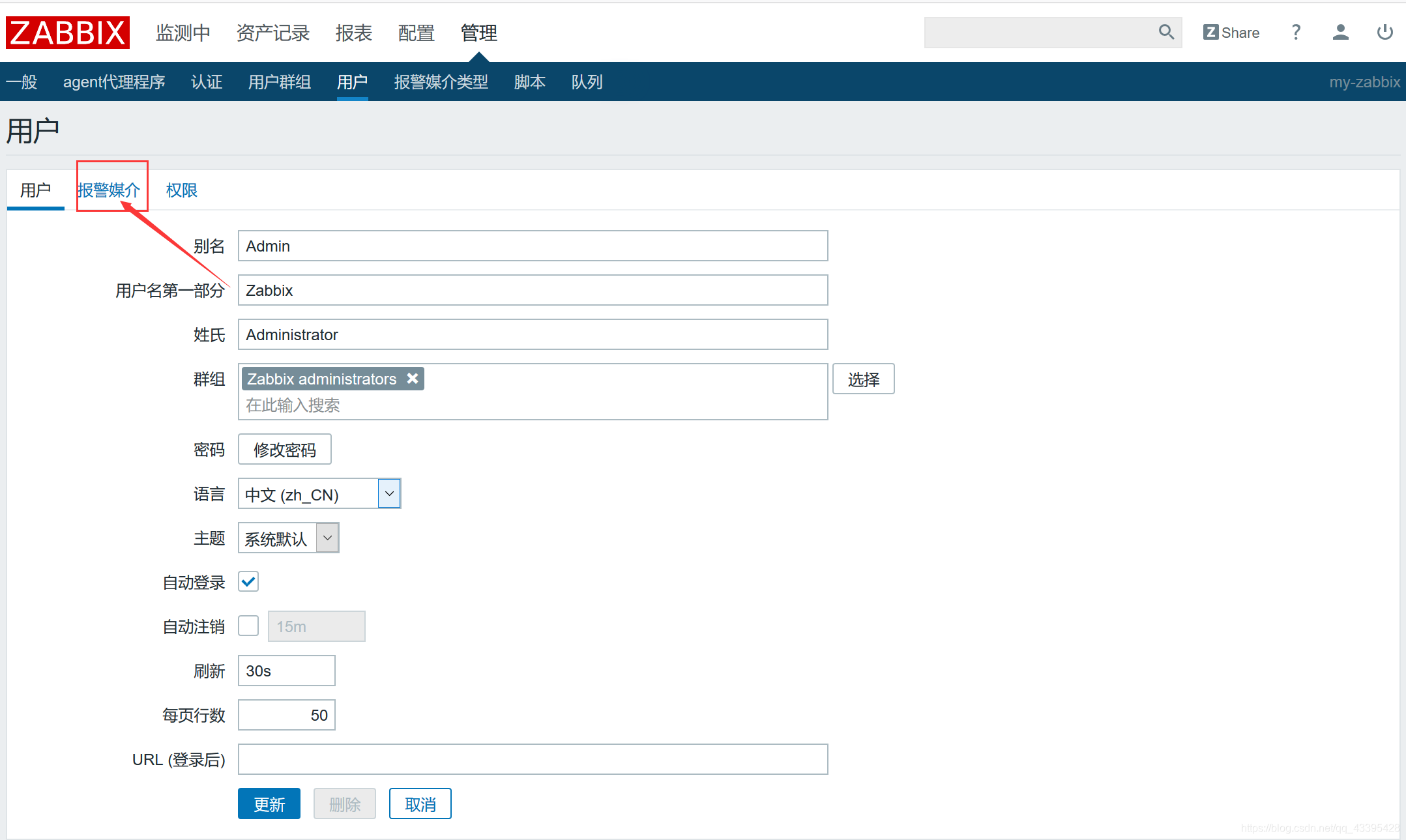Open the 主题 dropdown
Image resolution: width=1406 pixels, height=840 pixels.
(289, 538)
